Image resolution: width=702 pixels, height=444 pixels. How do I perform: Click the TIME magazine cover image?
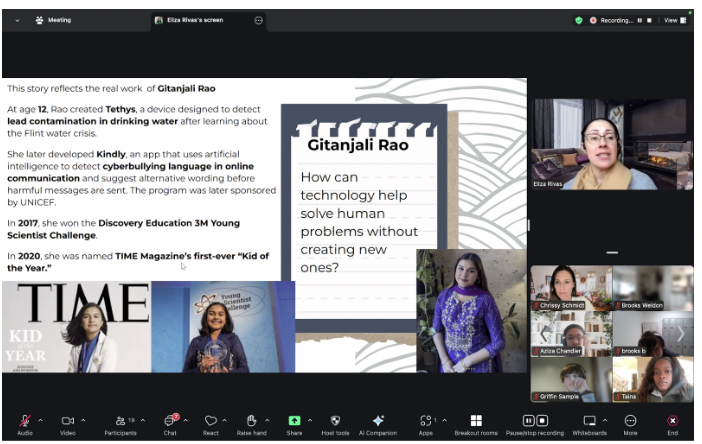(x=77, y=327)
